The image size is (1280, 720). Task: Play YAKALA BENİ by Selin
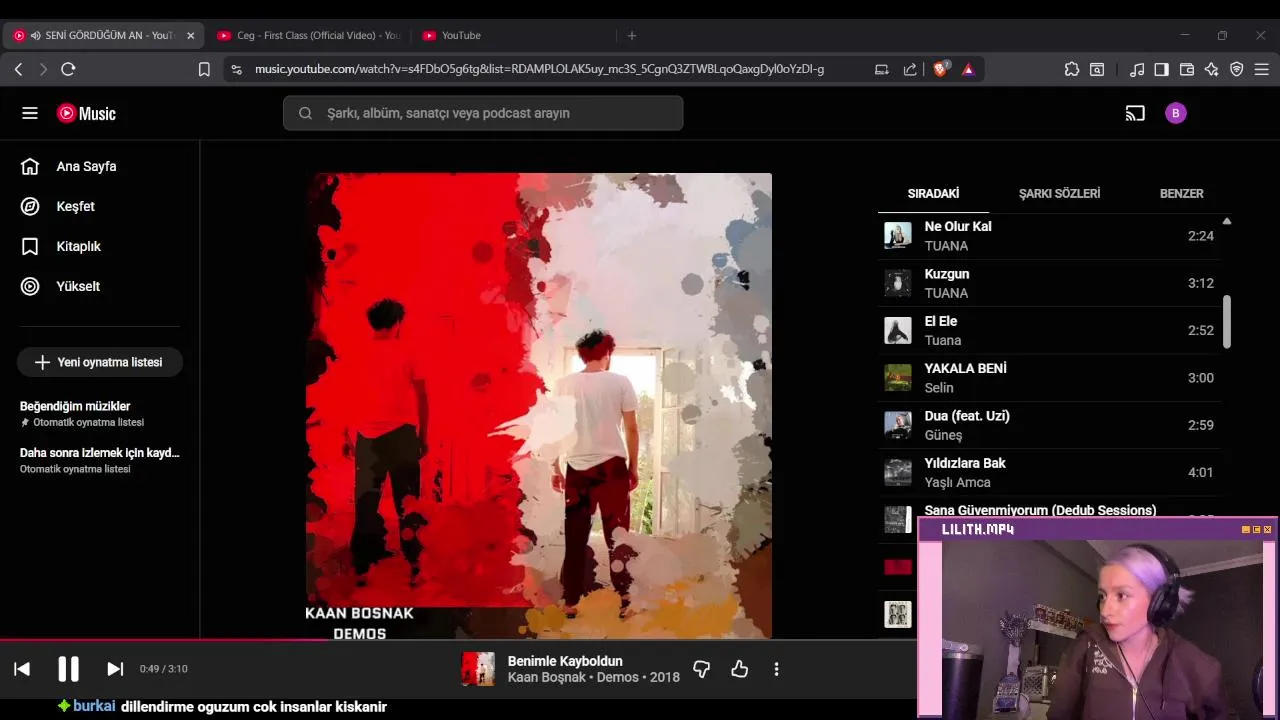[1049, 378]
